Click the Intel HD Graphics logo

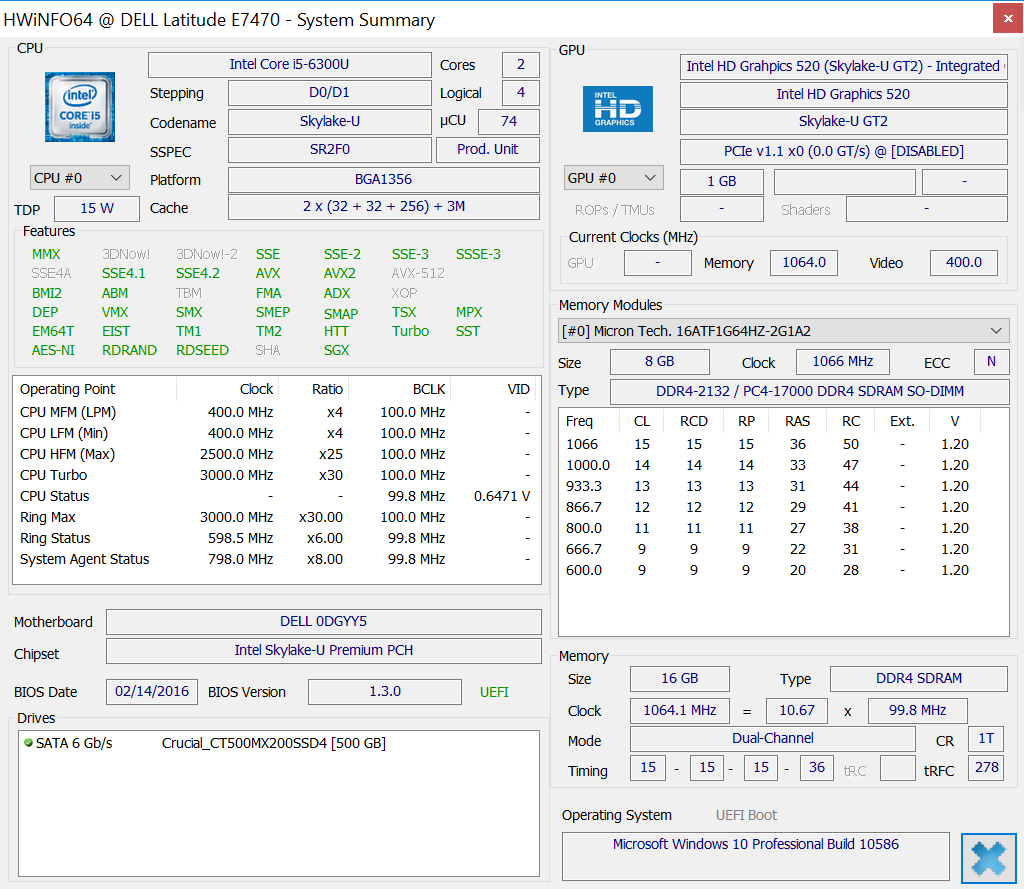(617, 109)
